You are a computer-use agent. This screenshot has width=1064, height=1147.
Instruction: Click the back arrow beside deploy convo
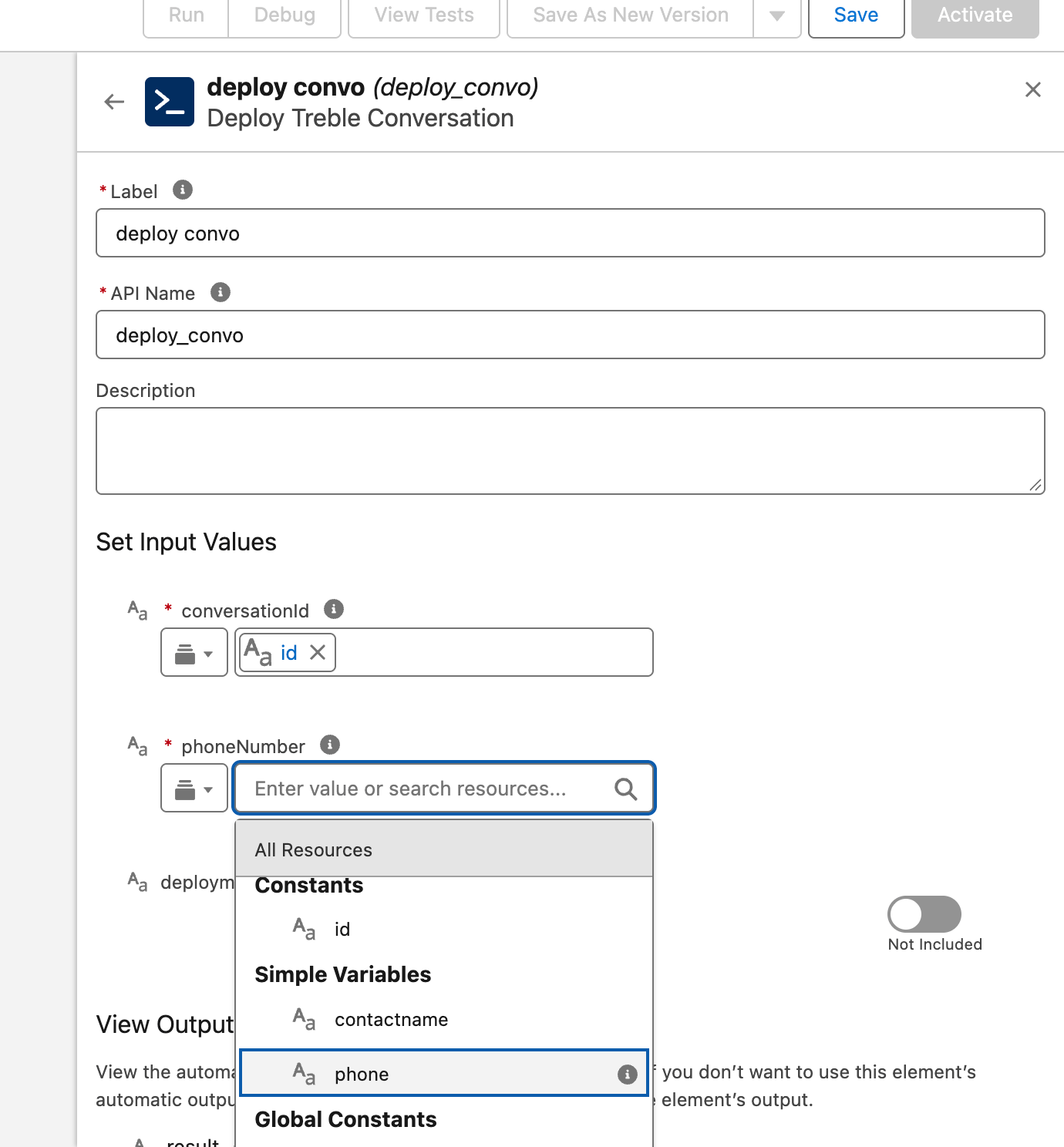(x=114, y=102)
